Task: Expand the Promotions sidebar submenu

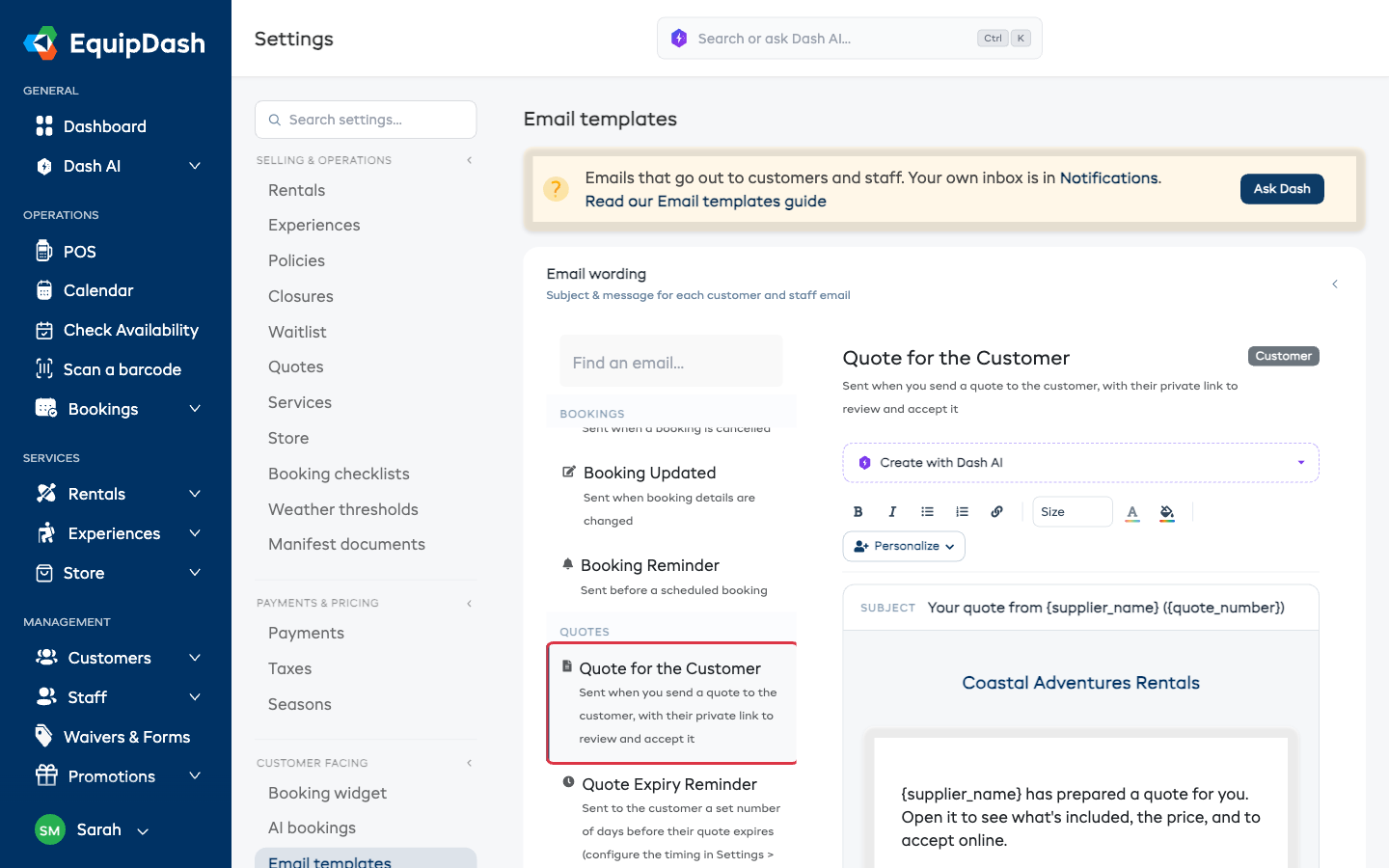Action: tap(195, 776)
